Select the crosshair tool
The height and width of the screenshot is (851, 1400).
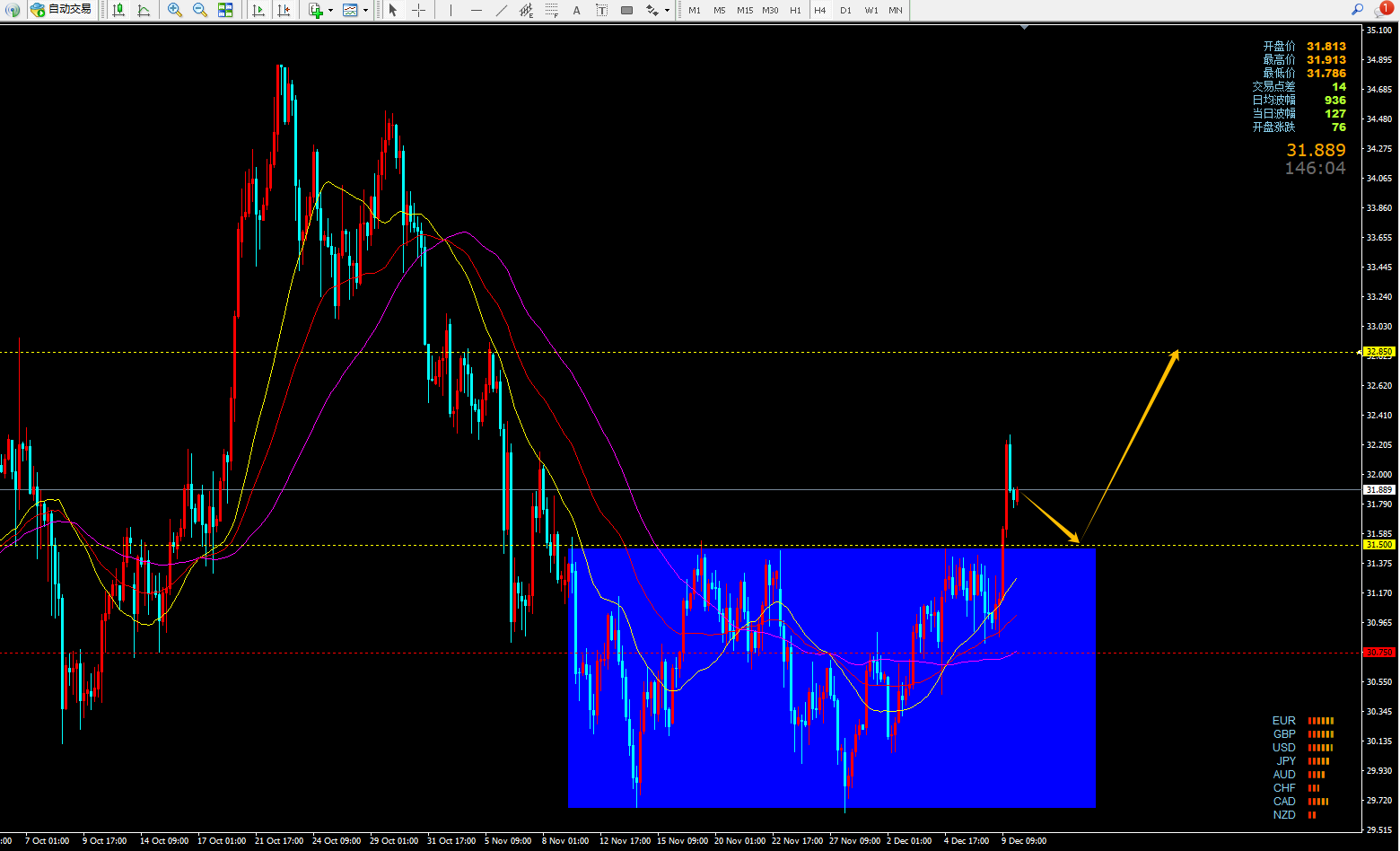click(418, 10)
